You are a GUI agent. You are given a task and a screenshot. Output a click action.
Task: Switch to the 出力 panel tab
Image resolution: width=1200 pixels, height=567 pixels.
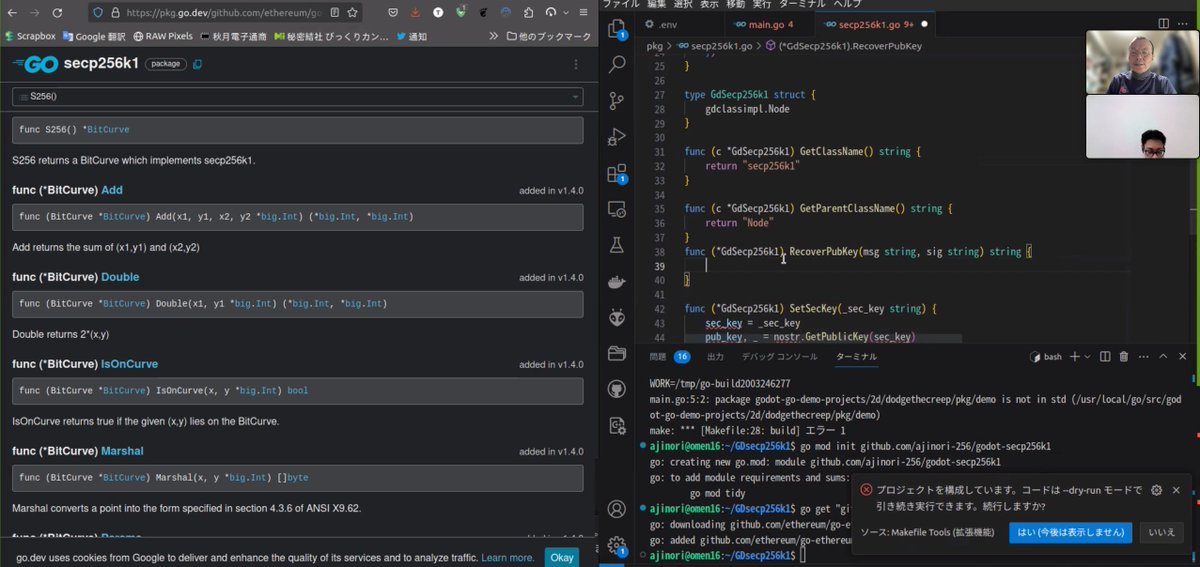[715, 356]
